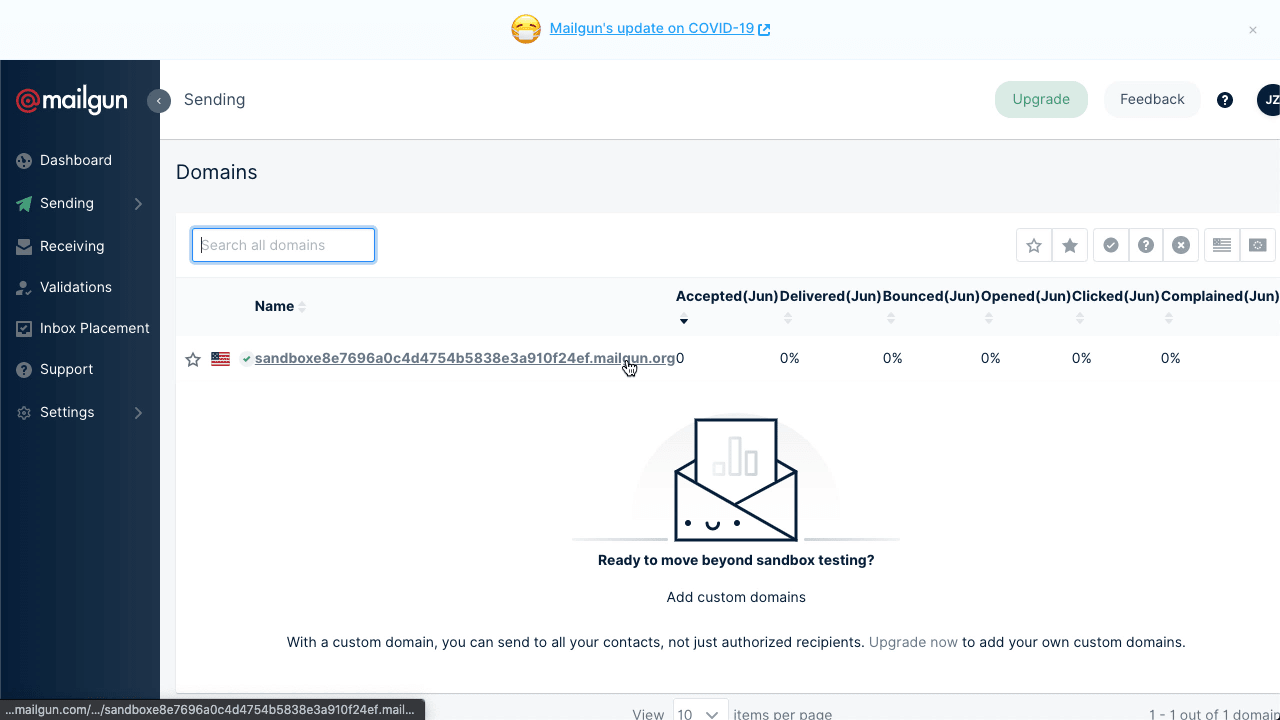Screen dimensions: 1280x720
Task: Open the Support menu item
Action: [x=67, y=370]
